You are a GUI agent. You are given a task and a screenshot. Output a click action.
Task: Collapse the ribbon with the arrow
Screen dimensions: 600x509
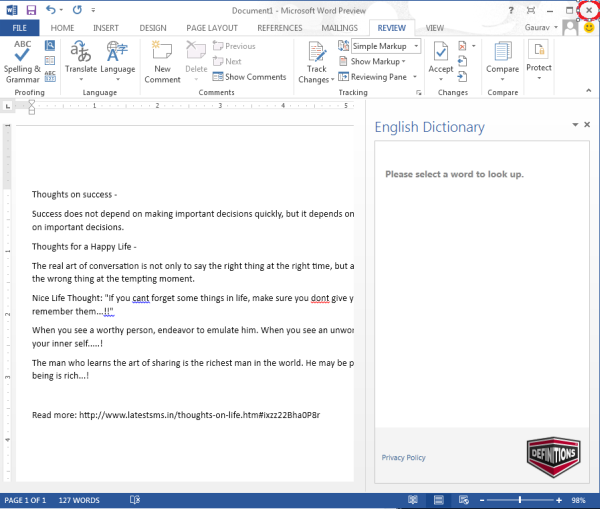pos(589,91)
